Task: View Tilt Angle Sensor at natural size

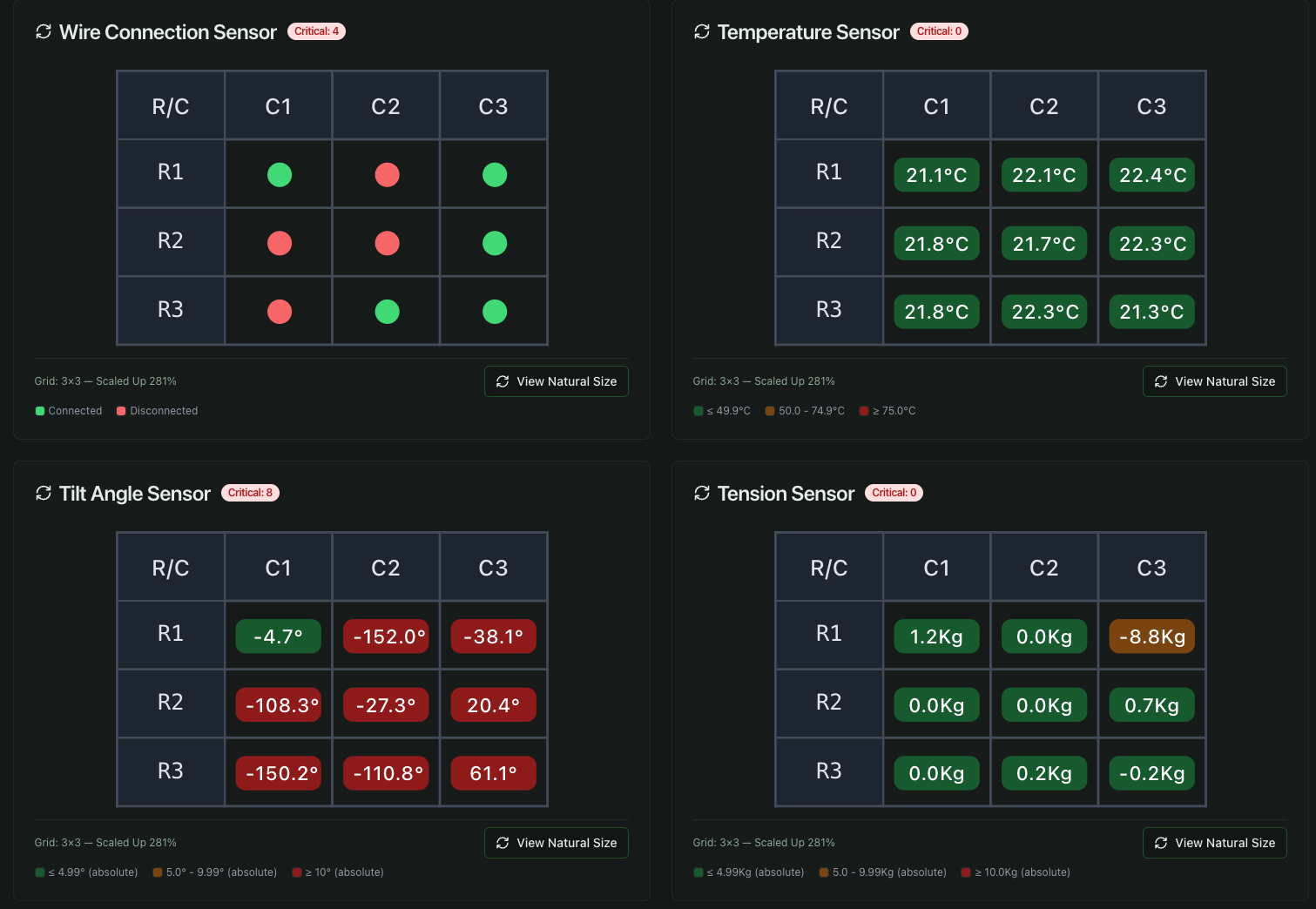Action: tap(556, 843)
